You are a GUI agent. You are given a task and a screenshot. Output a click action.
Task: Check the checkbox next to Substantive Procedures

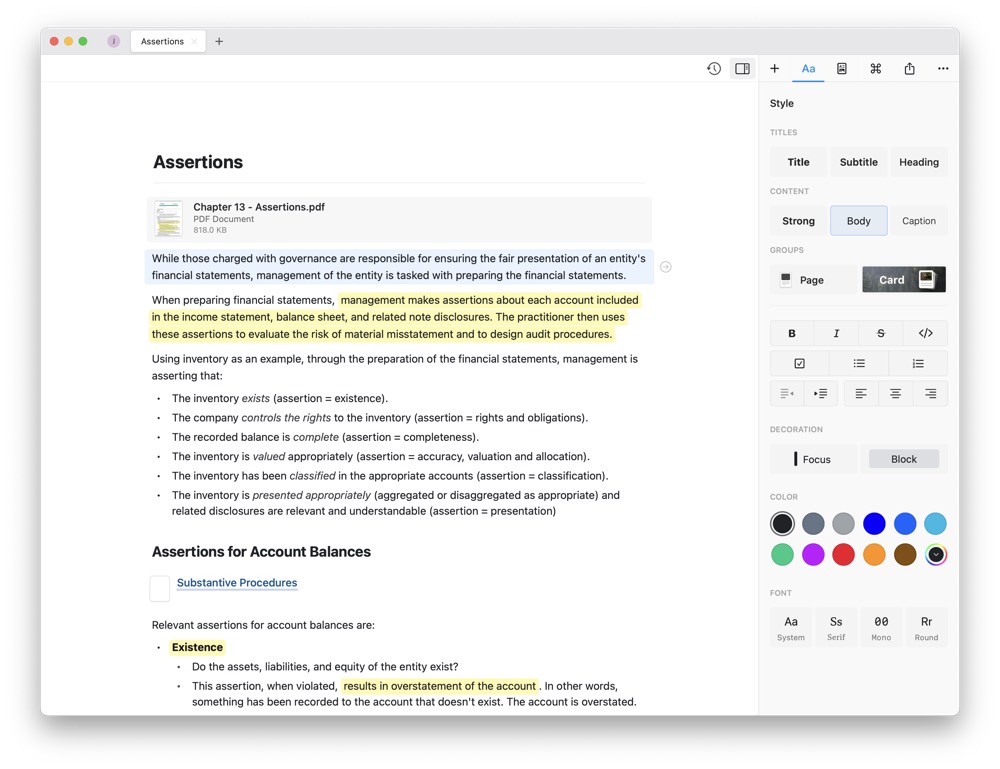[x=160, y=589]
